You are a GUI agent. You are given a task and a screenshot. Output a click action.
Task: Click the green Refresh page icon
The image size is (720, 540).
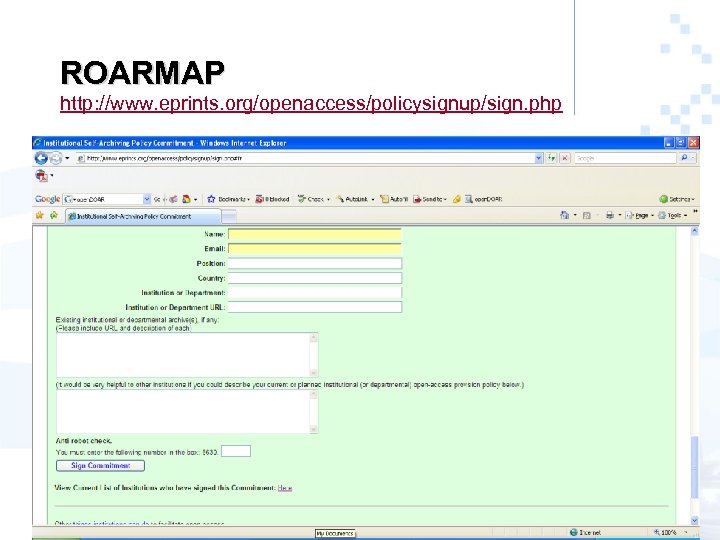pos(552,158)
